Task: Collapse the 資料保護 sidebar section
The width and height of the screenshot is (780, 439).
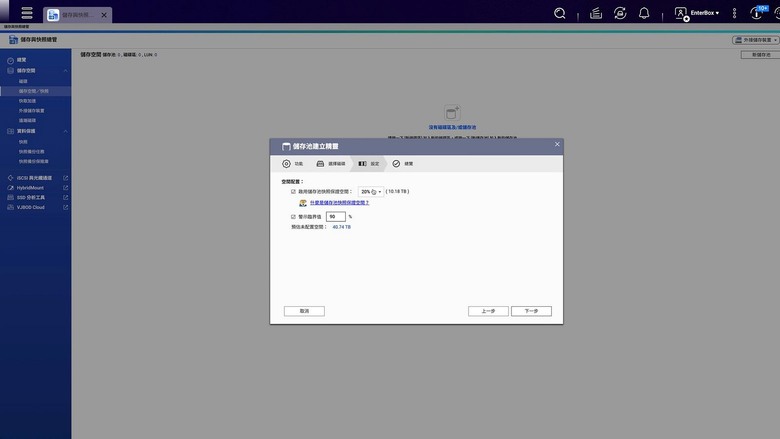Action: pos(65,131)
